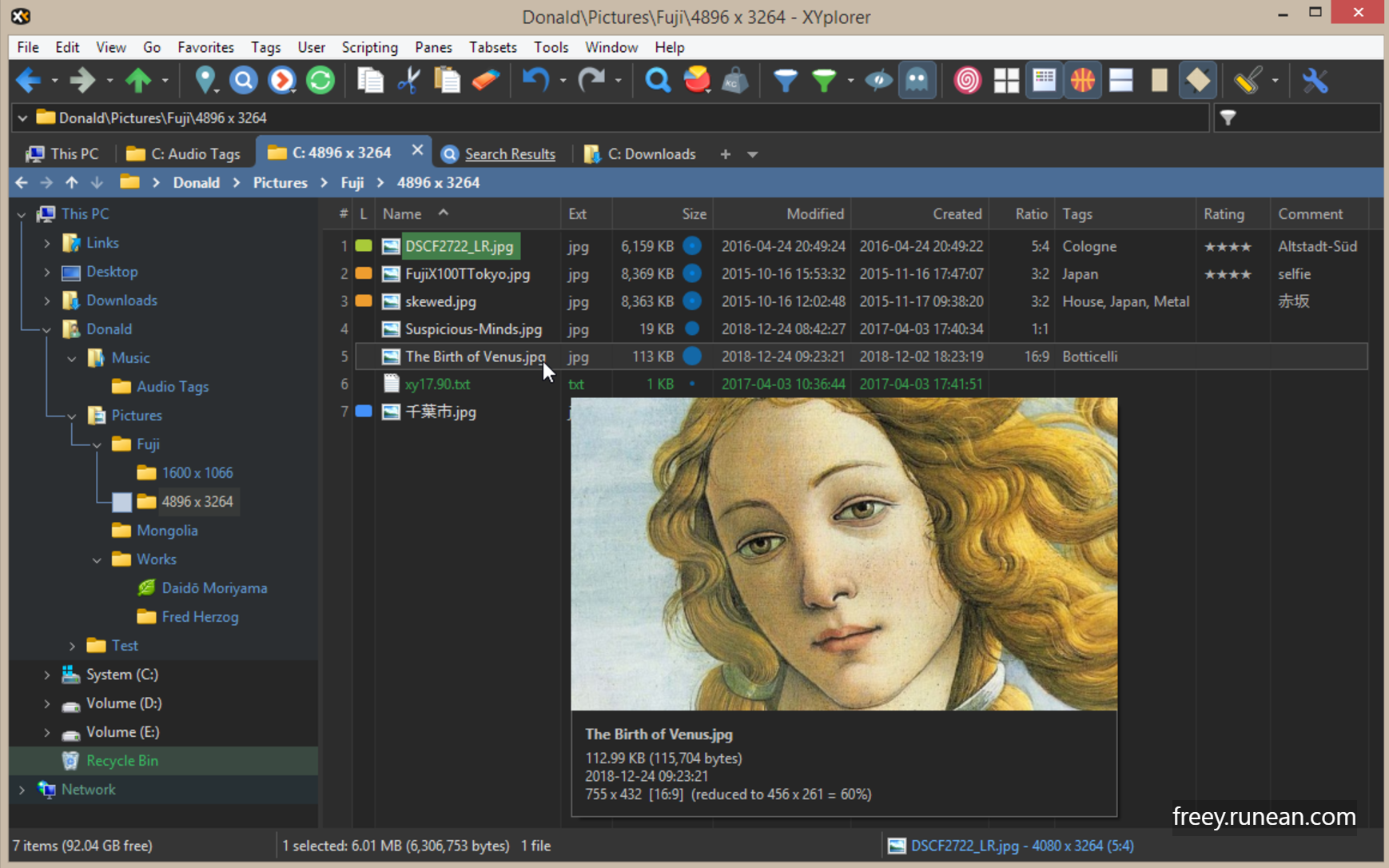Open the Favorites menu
Viewport: 1389px width, 868px height.
[205, 47]
